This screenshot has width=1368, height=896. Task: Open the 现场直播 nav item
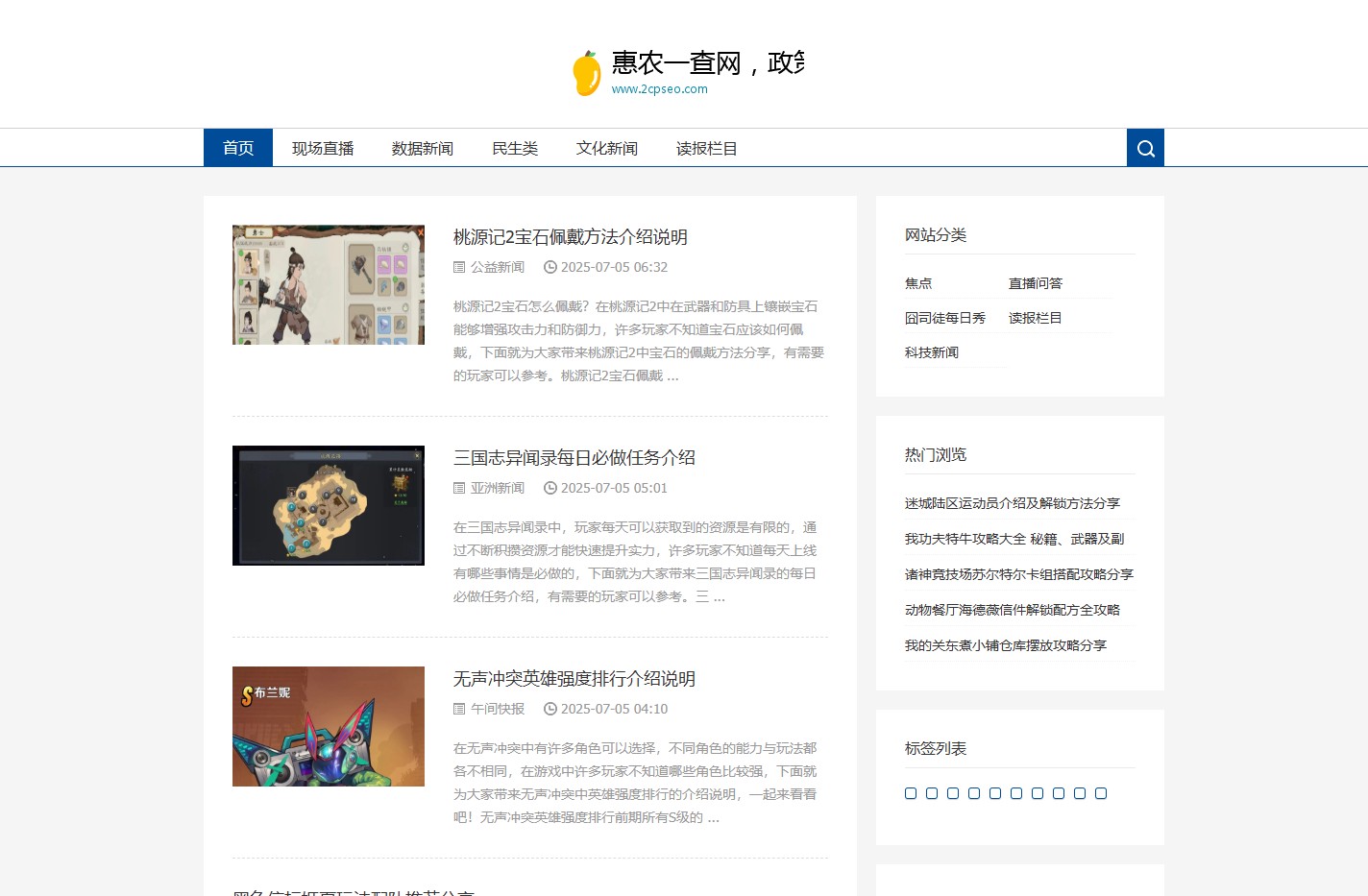pyautogui.click(x=323, y=148)
